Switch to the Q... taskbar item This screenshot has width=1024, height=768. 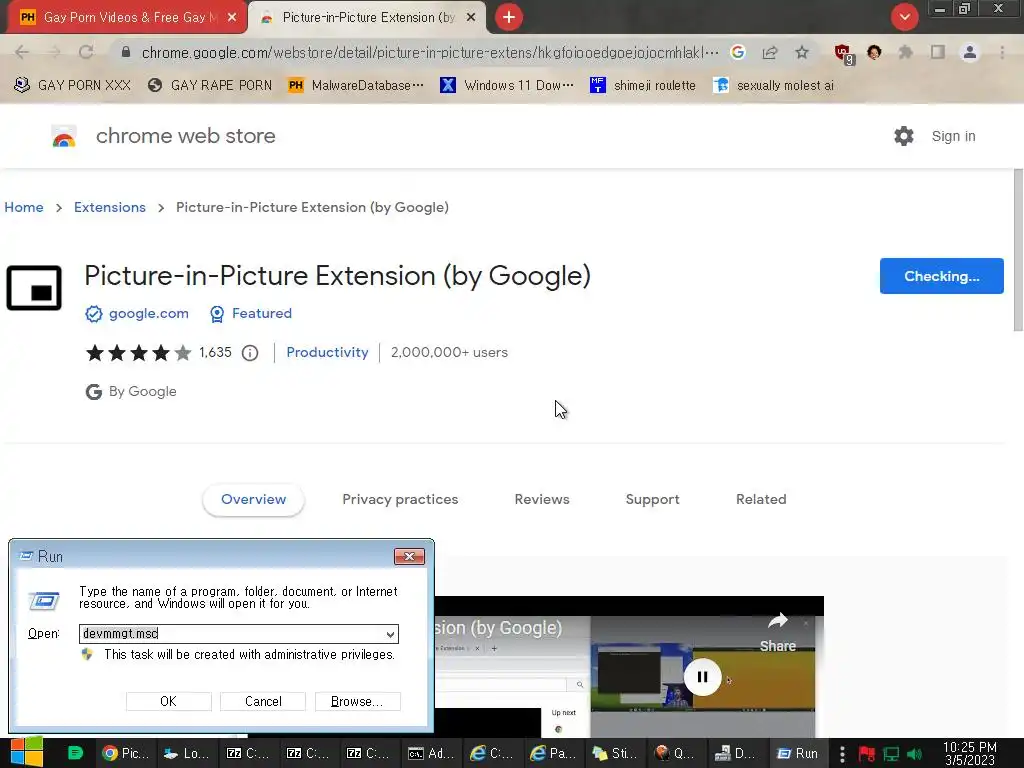click(x=675, y=754)
